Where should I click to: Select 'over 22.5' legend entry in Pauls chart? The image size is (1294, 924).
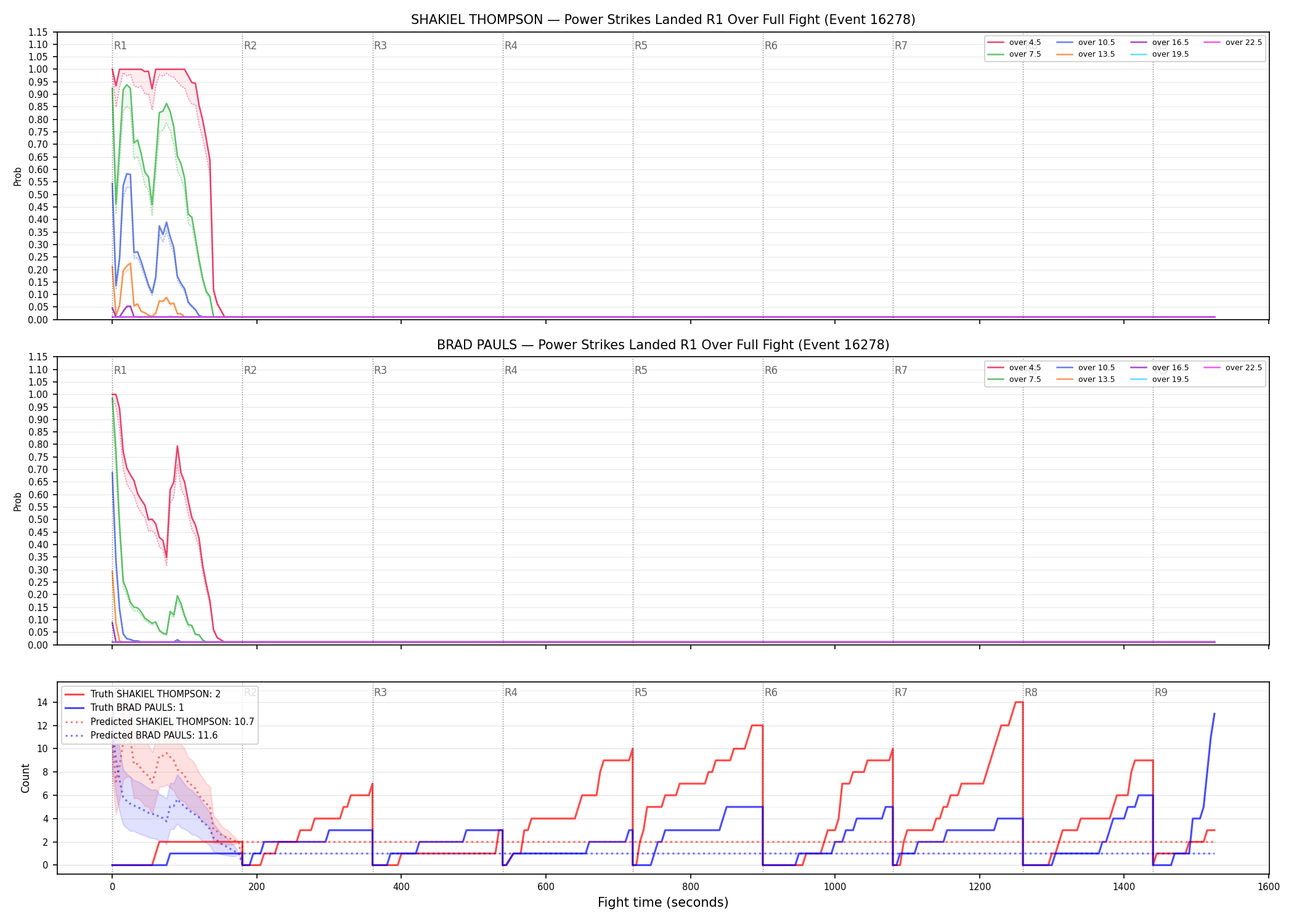[x=1233, y=368]
